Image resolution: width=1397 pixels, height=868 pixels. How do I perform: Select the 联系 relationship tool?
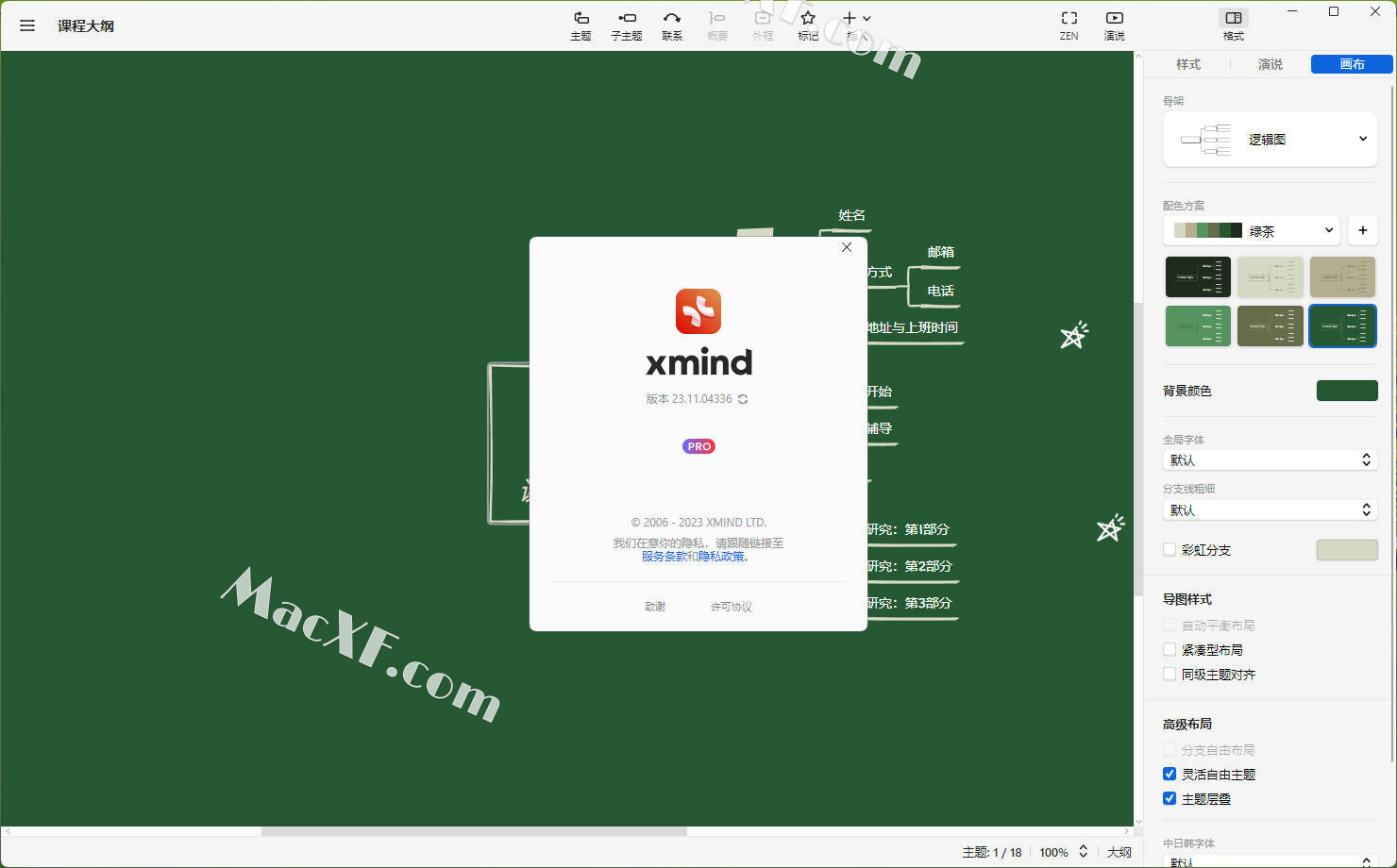coord(672,25)
